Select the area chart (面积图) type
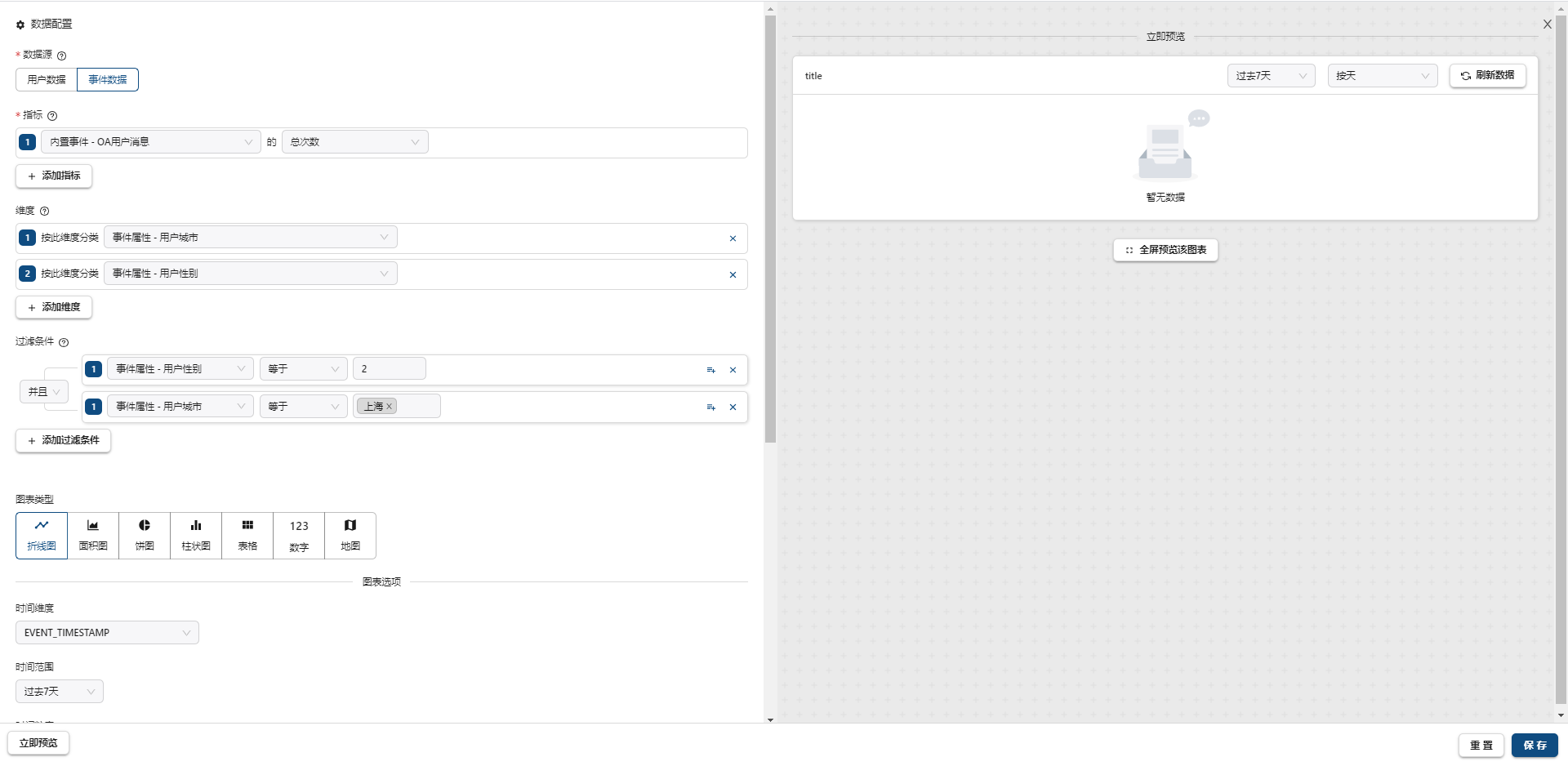 [93, 535]
